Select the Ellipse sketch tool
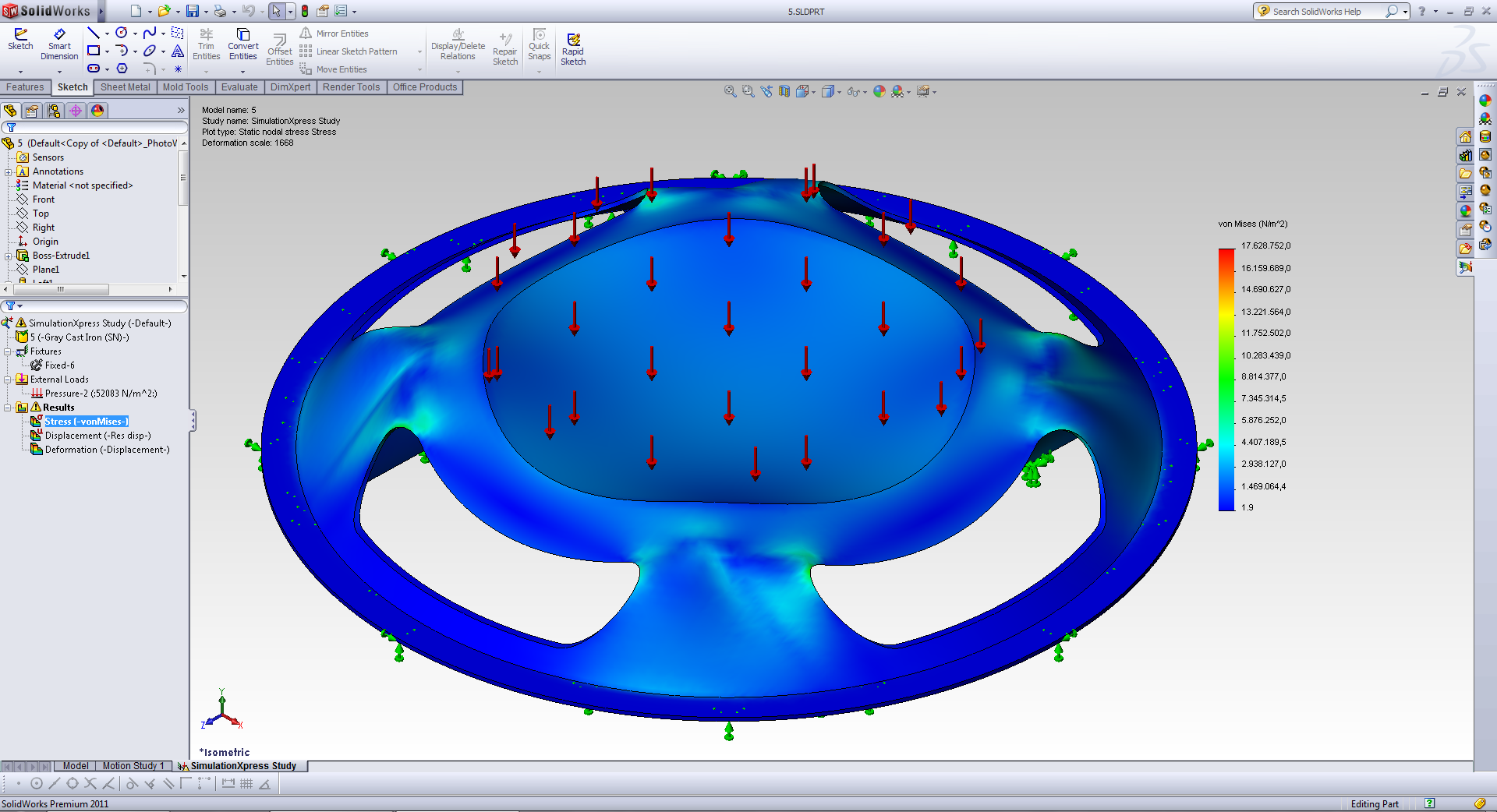The width and height of the screenshot is (1497, 812). pyautogui.click(x=150, y=51)
